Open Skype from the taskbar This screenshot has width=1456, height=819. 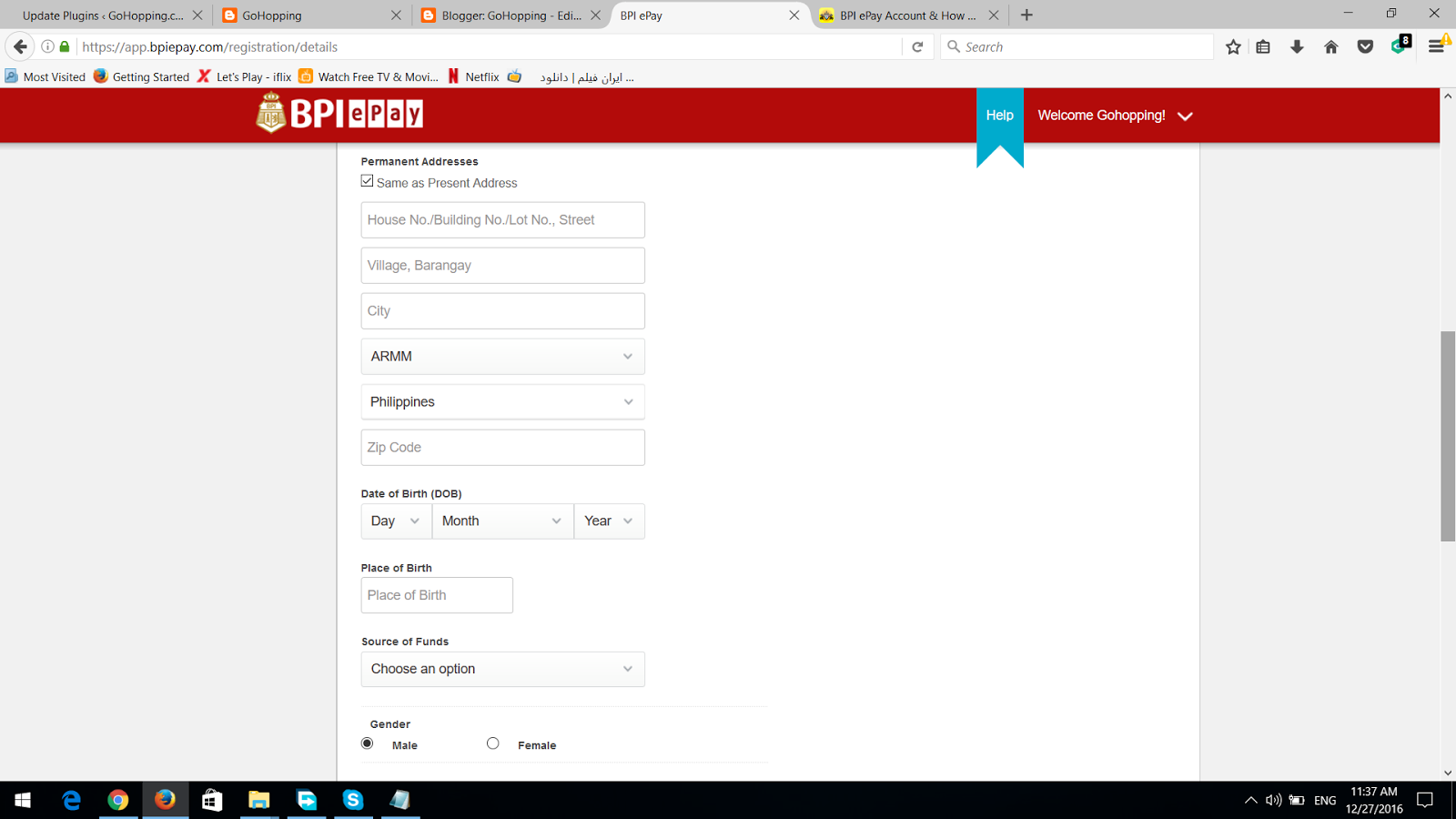[353, 800]
